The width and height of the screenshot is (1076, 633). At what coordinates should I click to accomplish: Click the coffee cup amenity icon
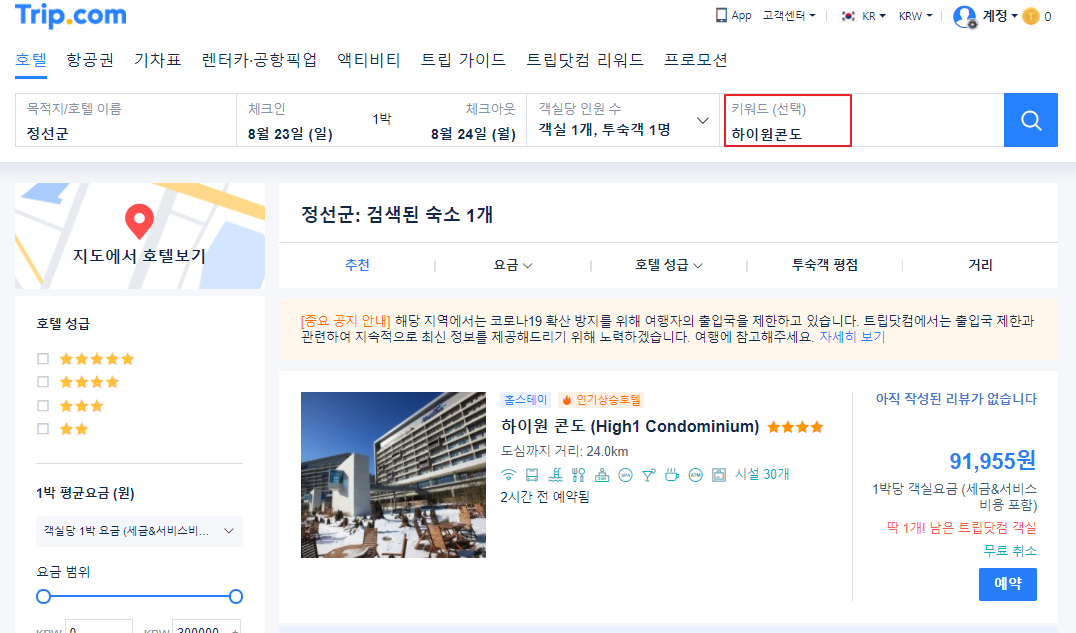[672, 474]
